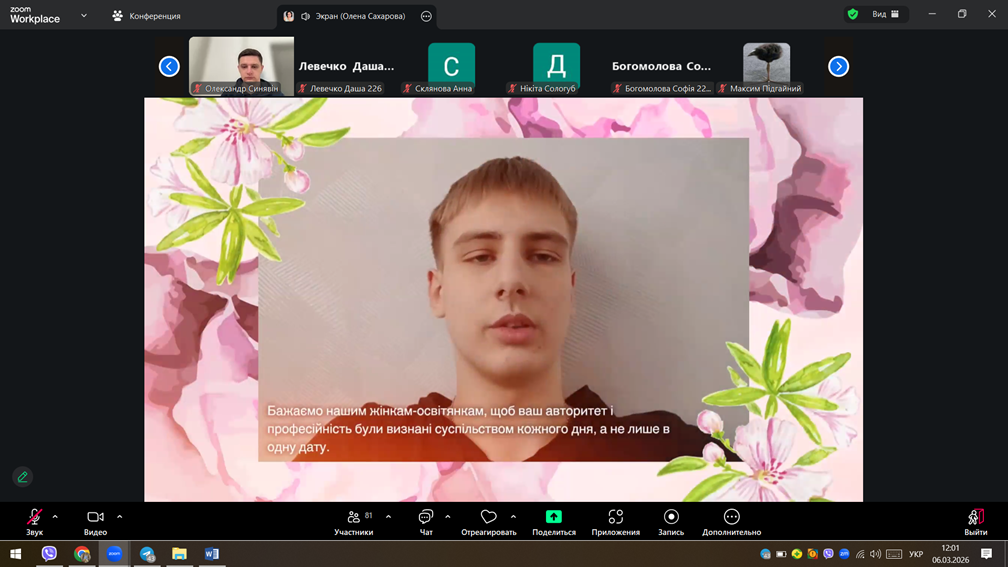Switch to the Conference tab
Screen dimensions: 1008x567
(x=146, y=16)
